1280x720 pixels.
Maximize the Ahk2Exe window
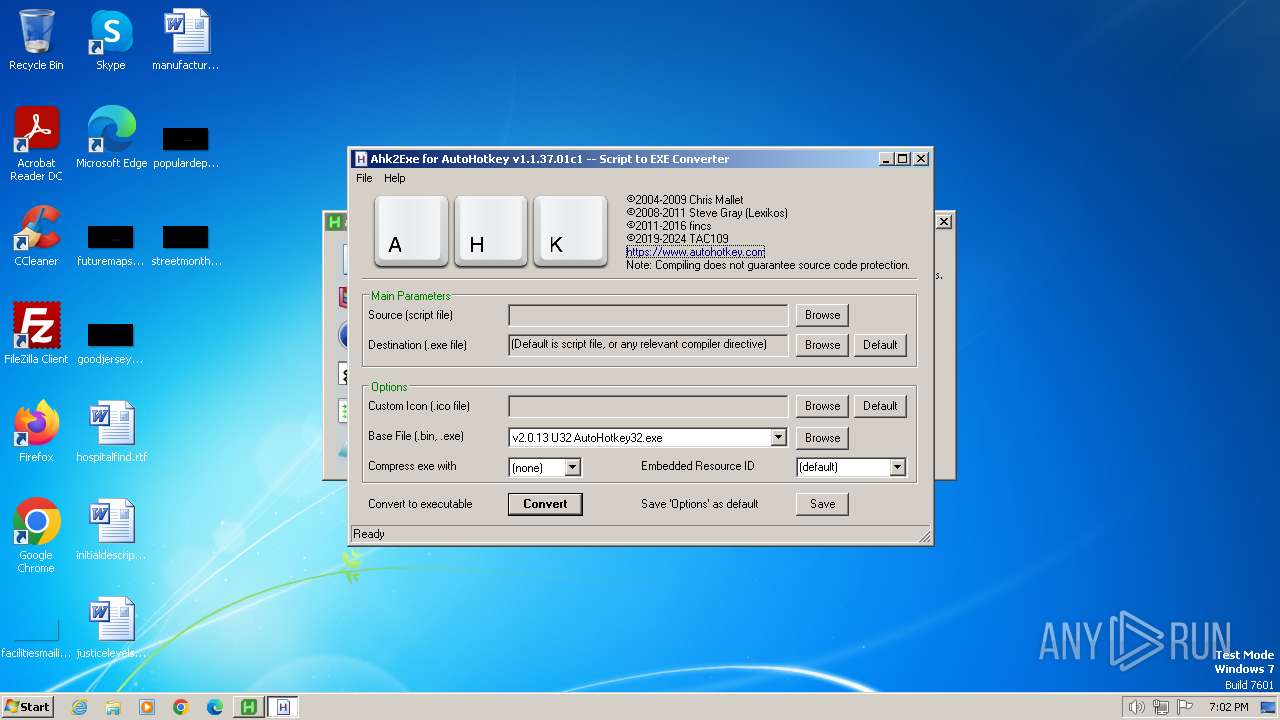[903, 159]
